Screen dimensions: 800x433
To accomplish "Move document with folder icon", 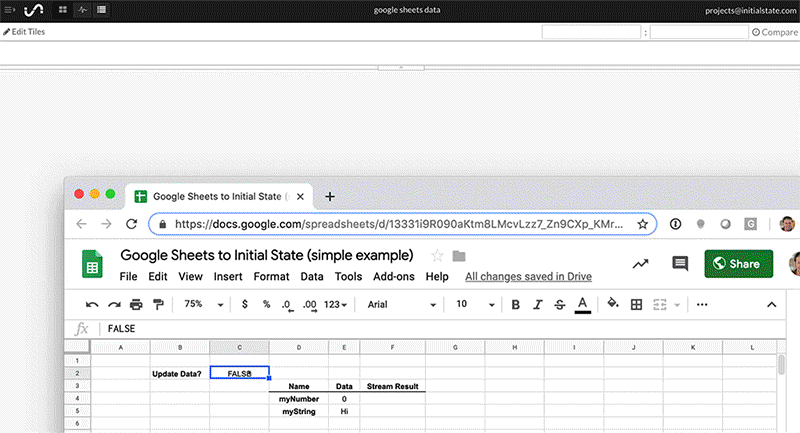I will (459, 256).
